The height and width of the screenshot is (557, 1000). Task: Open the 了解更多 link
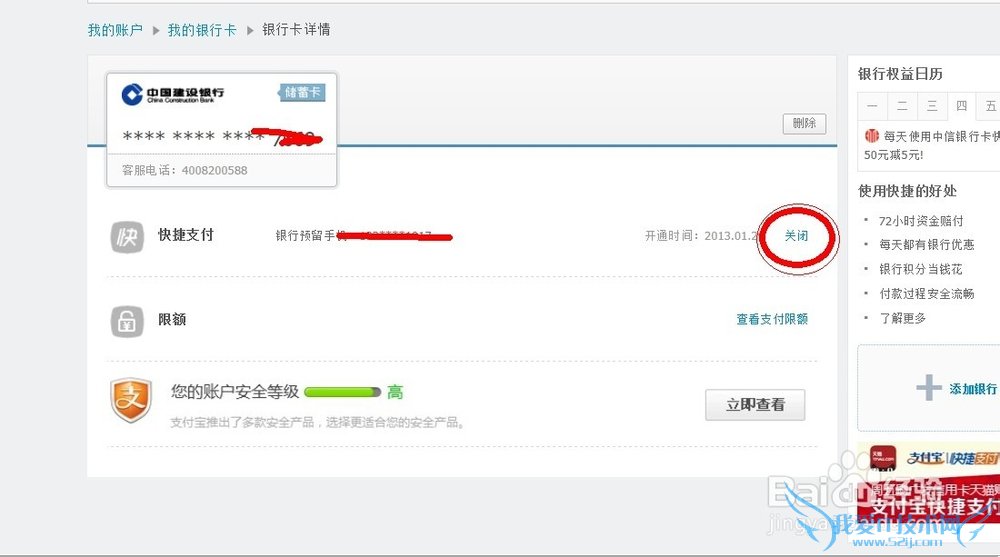pos(902,318)
